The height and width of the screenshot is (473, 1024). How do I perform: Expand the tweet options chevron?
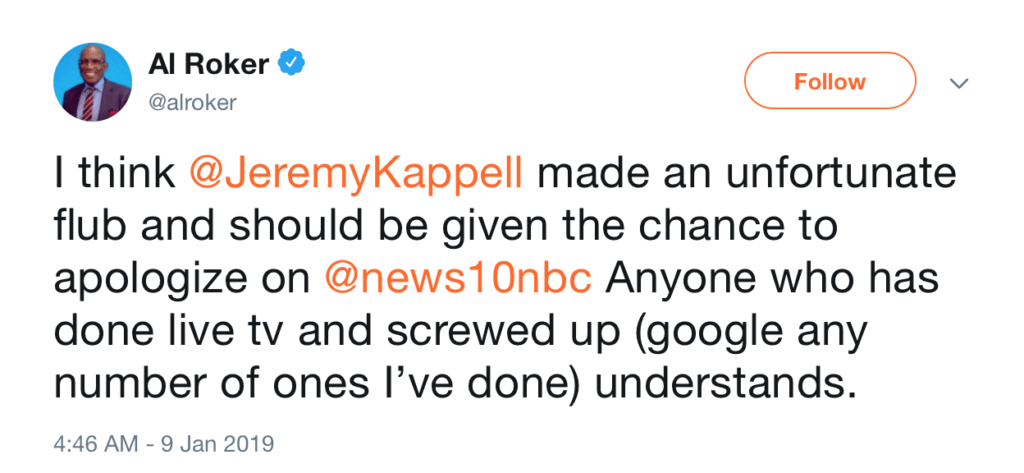959,83
